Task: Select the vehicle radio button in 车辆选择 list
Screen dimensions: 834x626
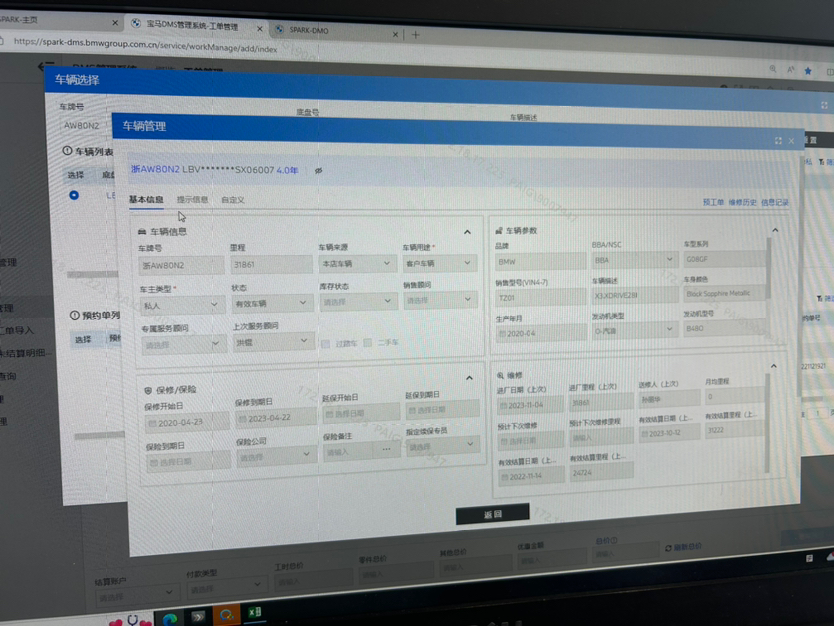Action: 74,195
